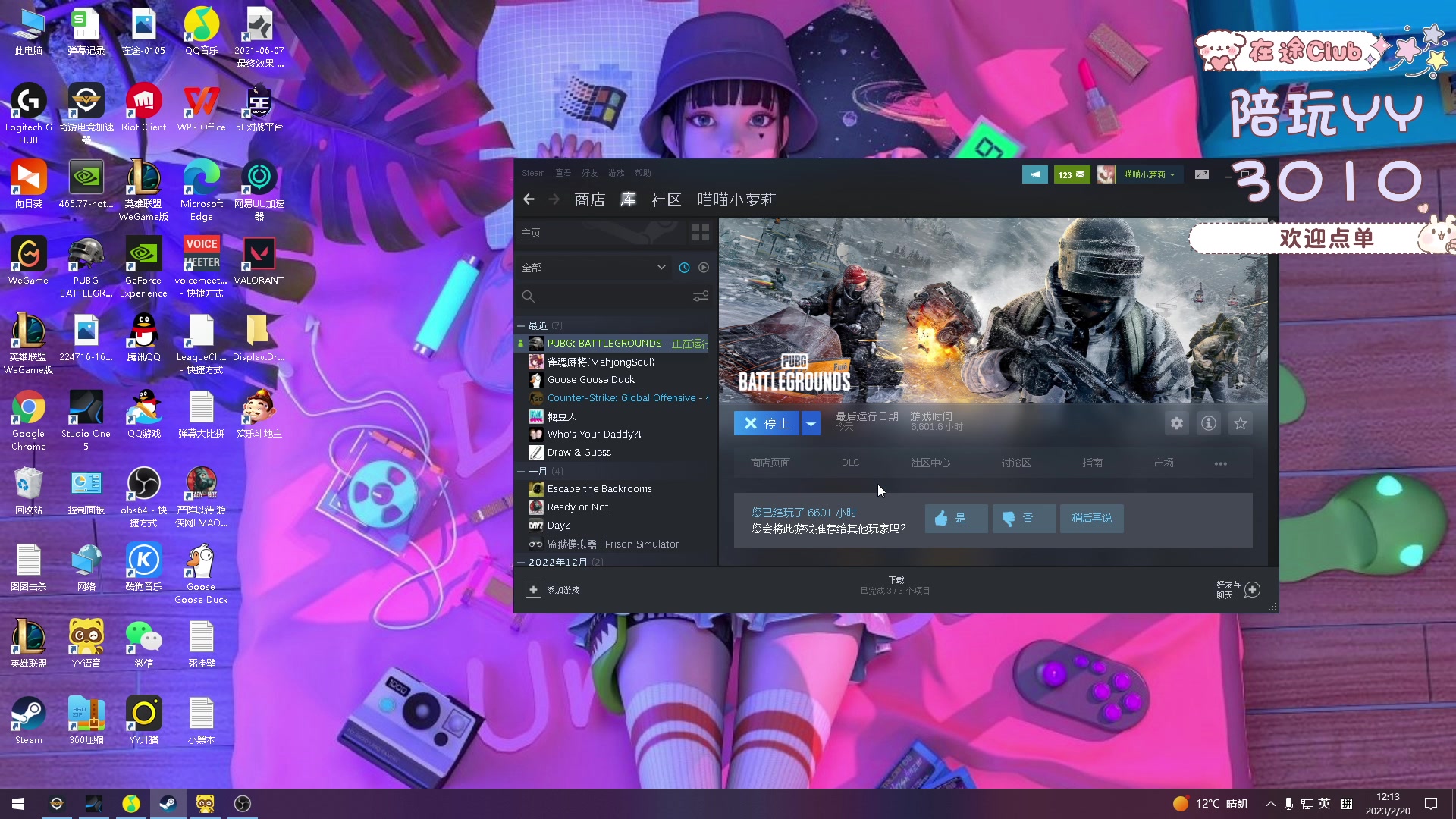Go to 商店 store section
The image size is (1456, 819).
click(589, 199)
